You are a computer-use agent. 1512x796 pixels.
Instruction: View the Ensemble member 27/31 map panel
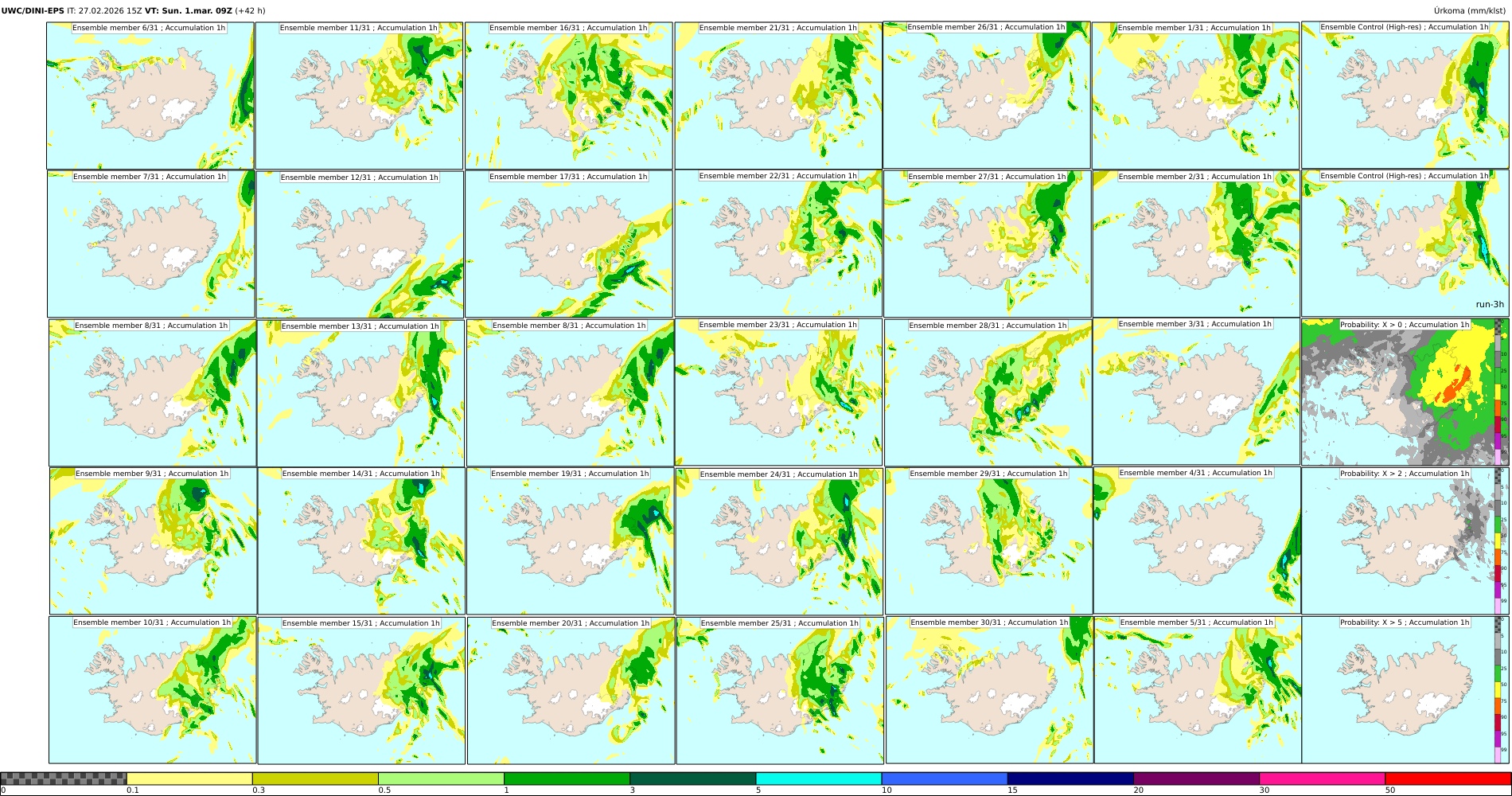(988, 244)
